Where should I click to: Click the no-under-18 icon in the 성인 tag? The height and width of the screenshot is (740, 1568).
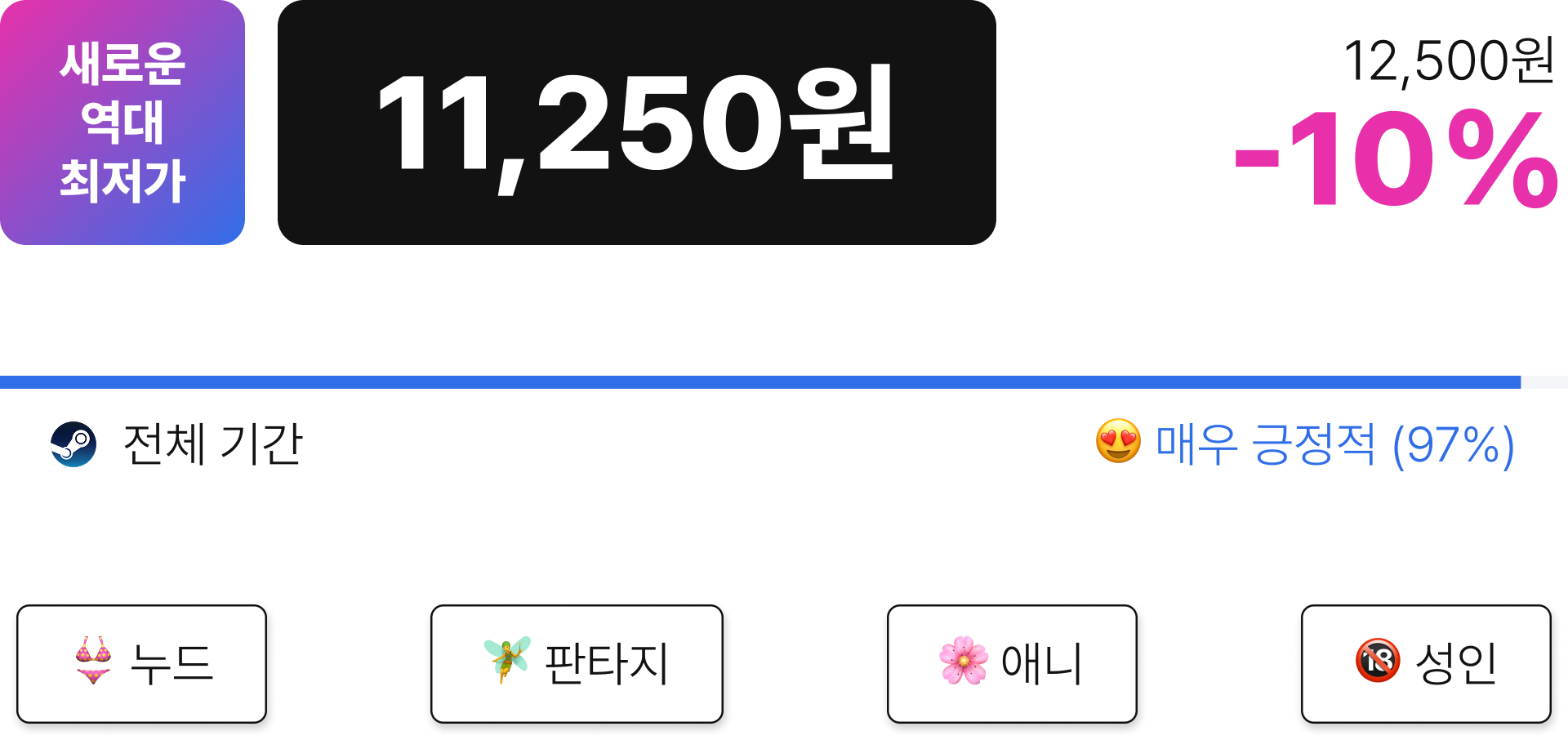pyautogui.click(x=1378, y=660)
